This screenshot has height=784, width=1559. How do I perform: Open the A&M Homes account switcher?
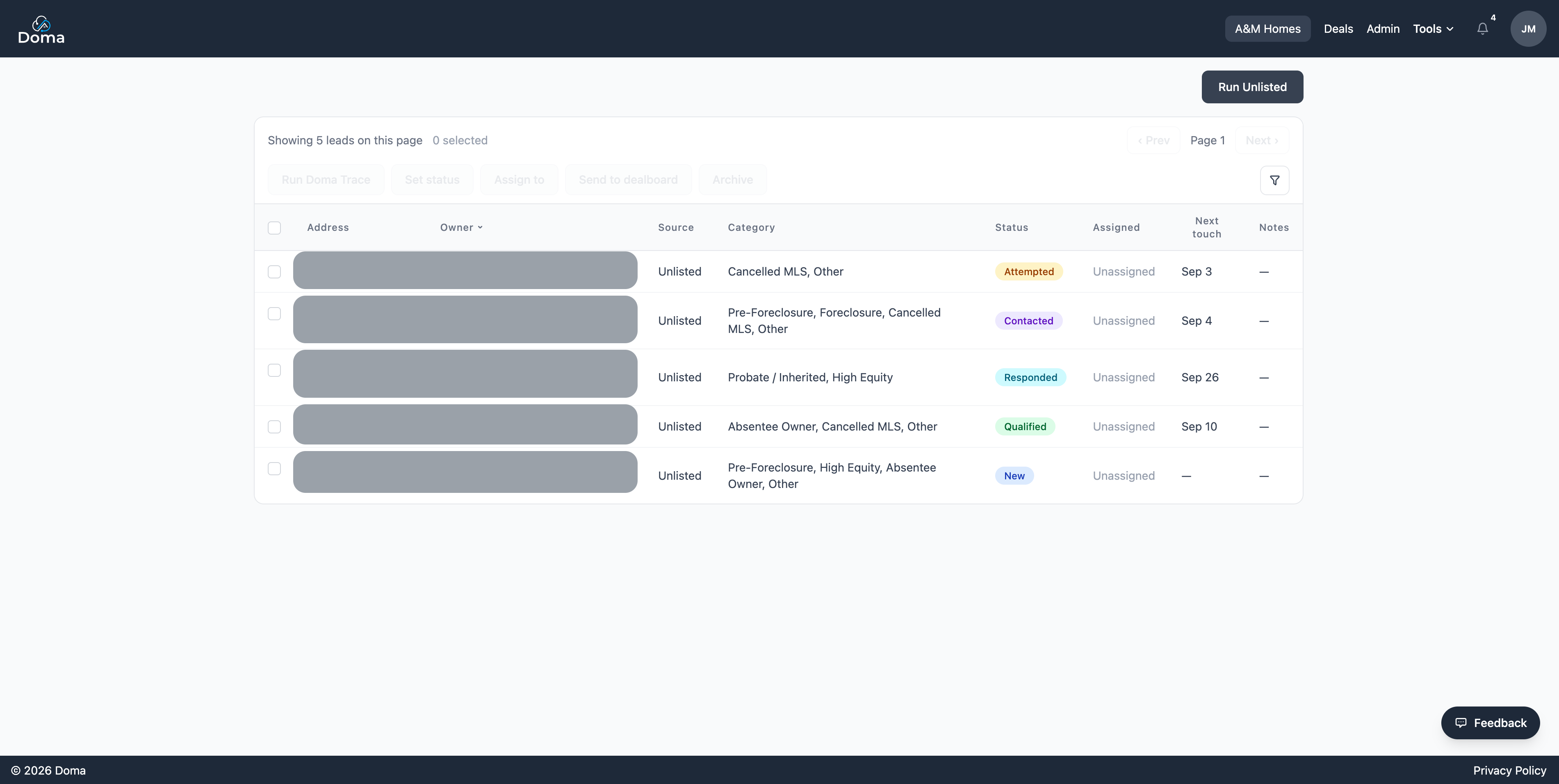coord(1267,28)
